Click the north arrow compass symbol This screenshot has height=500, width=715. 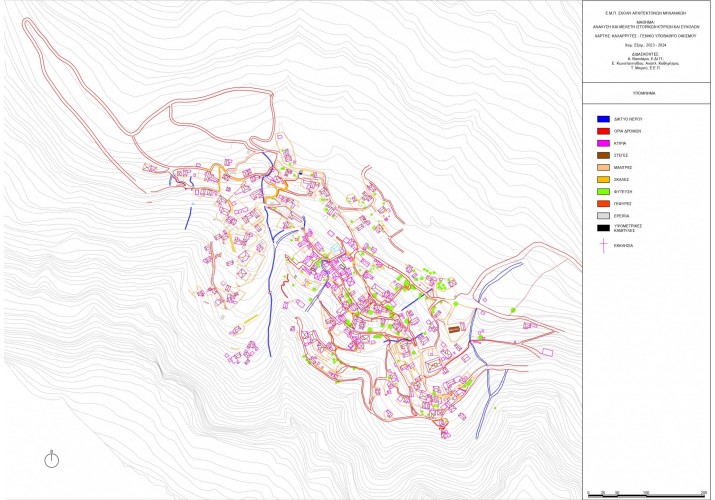(x=52, y=459)
